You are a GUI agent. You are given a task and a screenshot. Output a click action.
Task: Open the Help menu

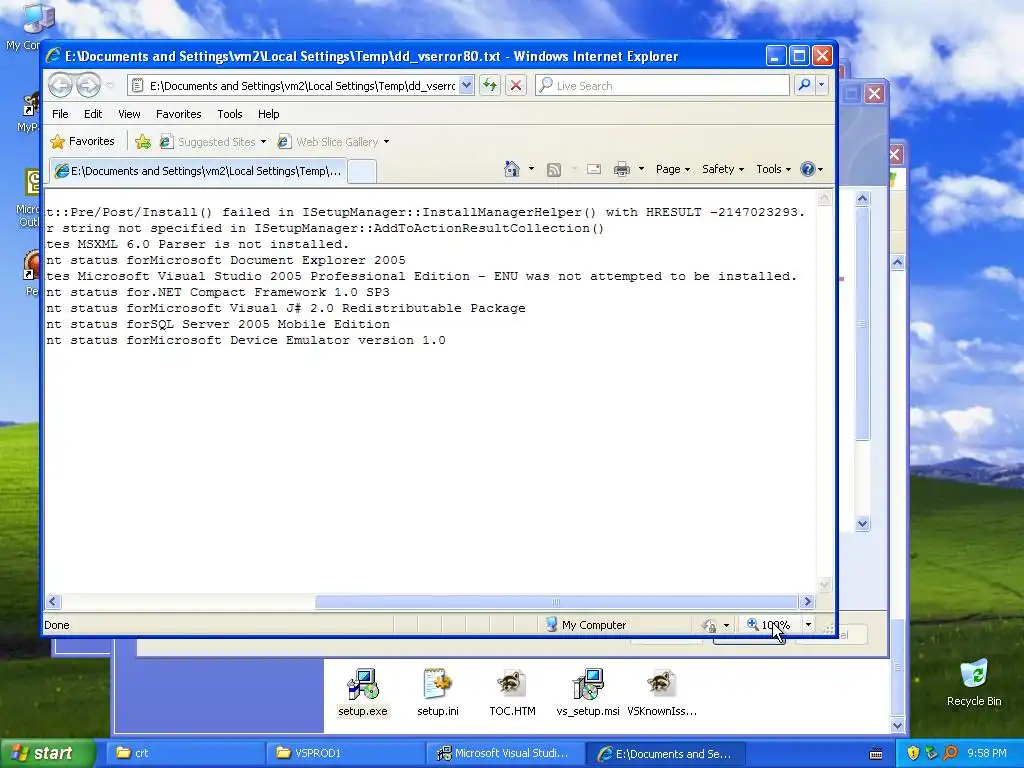pyautogui.click(x=268, y=114)
